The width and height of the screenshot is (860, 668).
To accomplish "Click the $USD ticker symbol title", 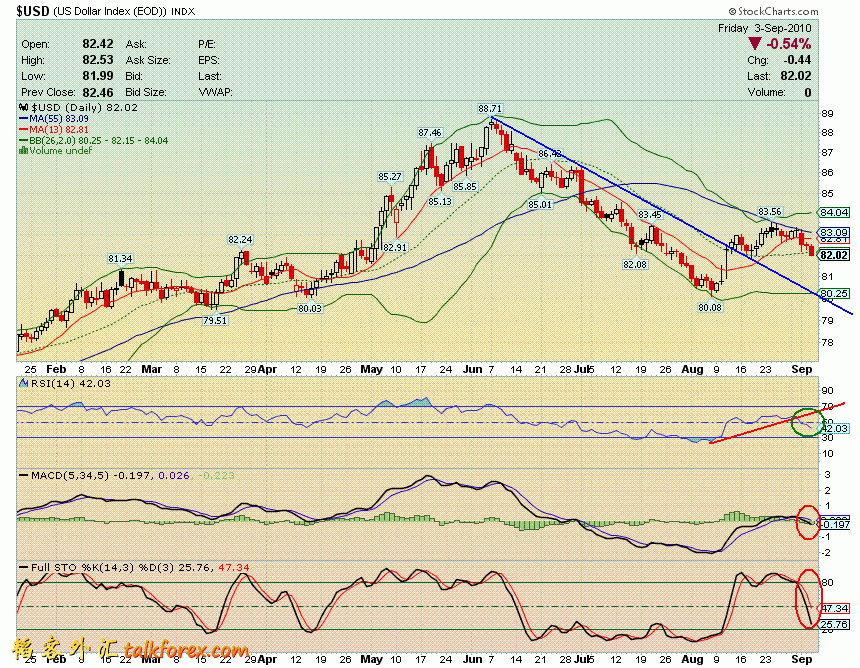I will point(33,11).
